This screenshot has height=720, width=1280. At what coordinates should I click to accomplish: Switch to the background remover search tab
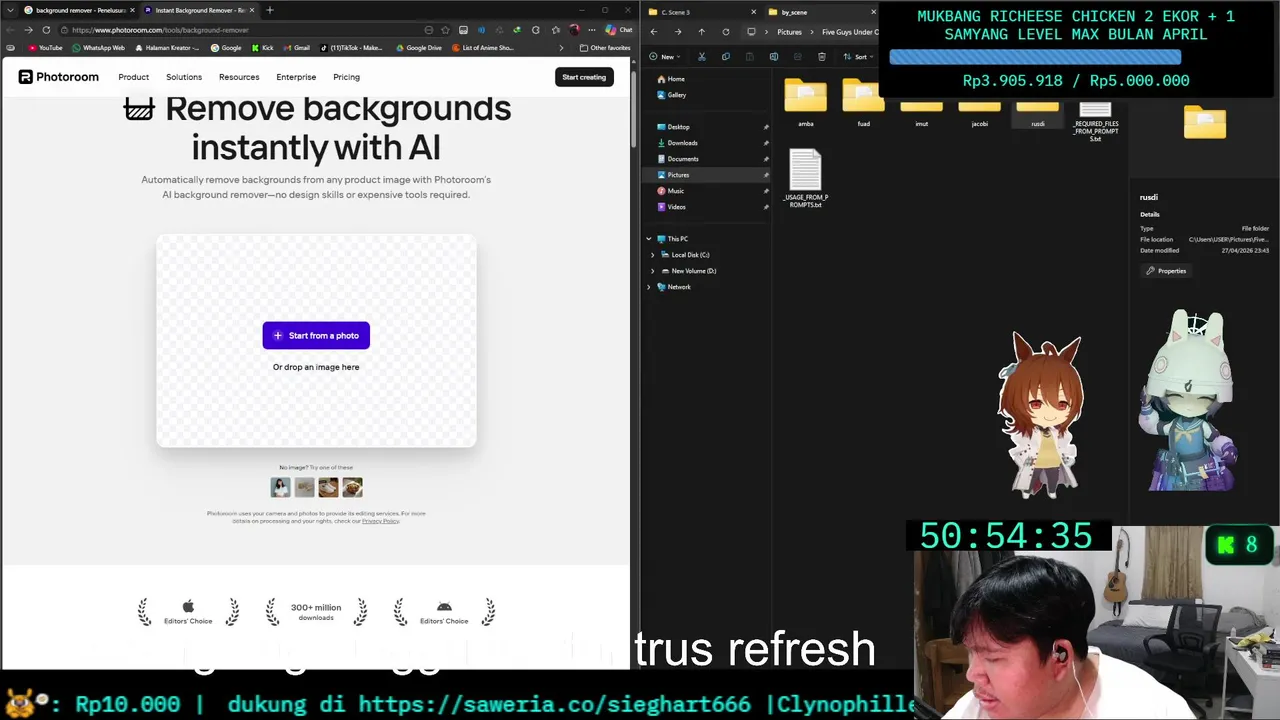77,10
